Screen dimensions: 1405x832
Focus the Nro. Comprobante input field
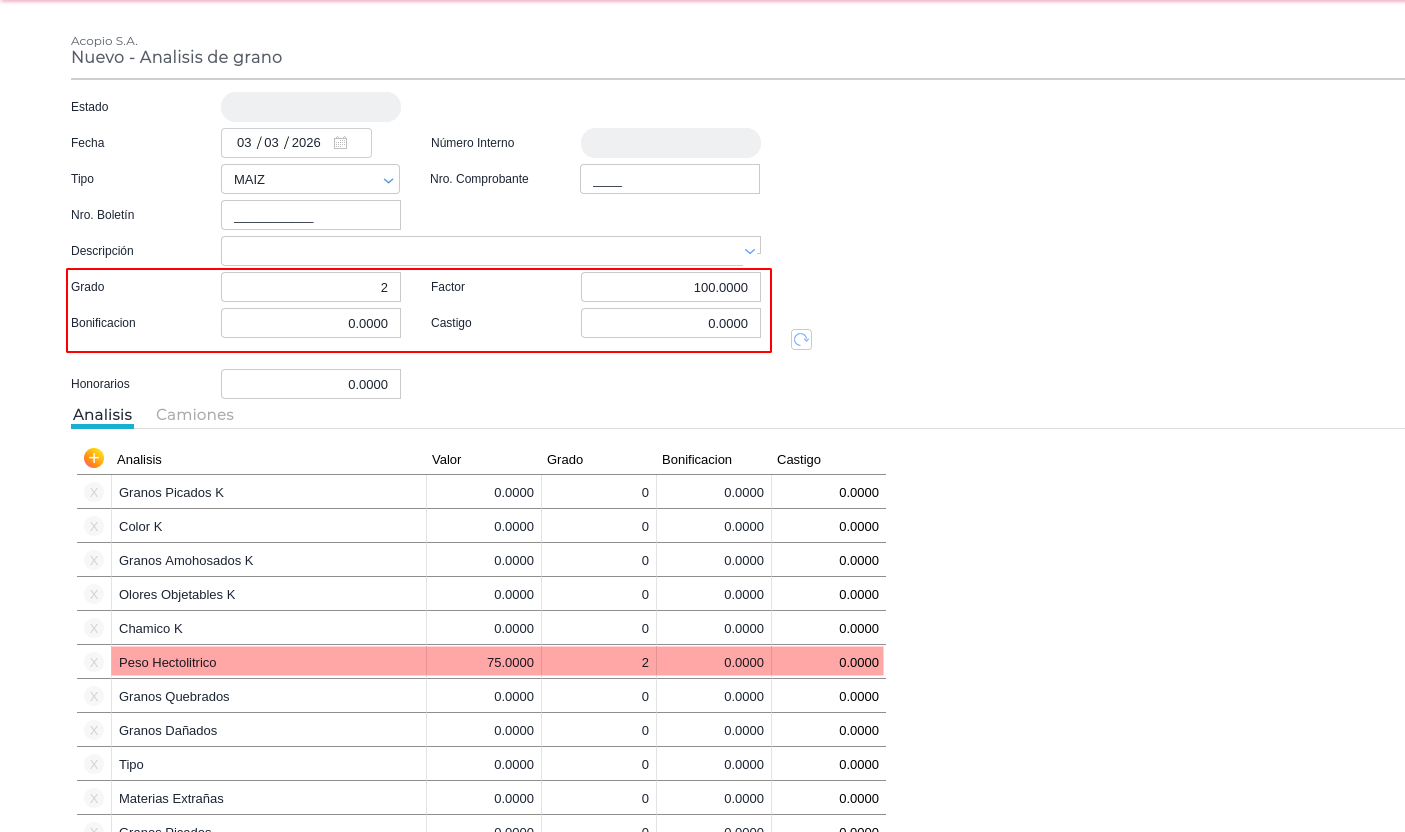click(669, 179)
